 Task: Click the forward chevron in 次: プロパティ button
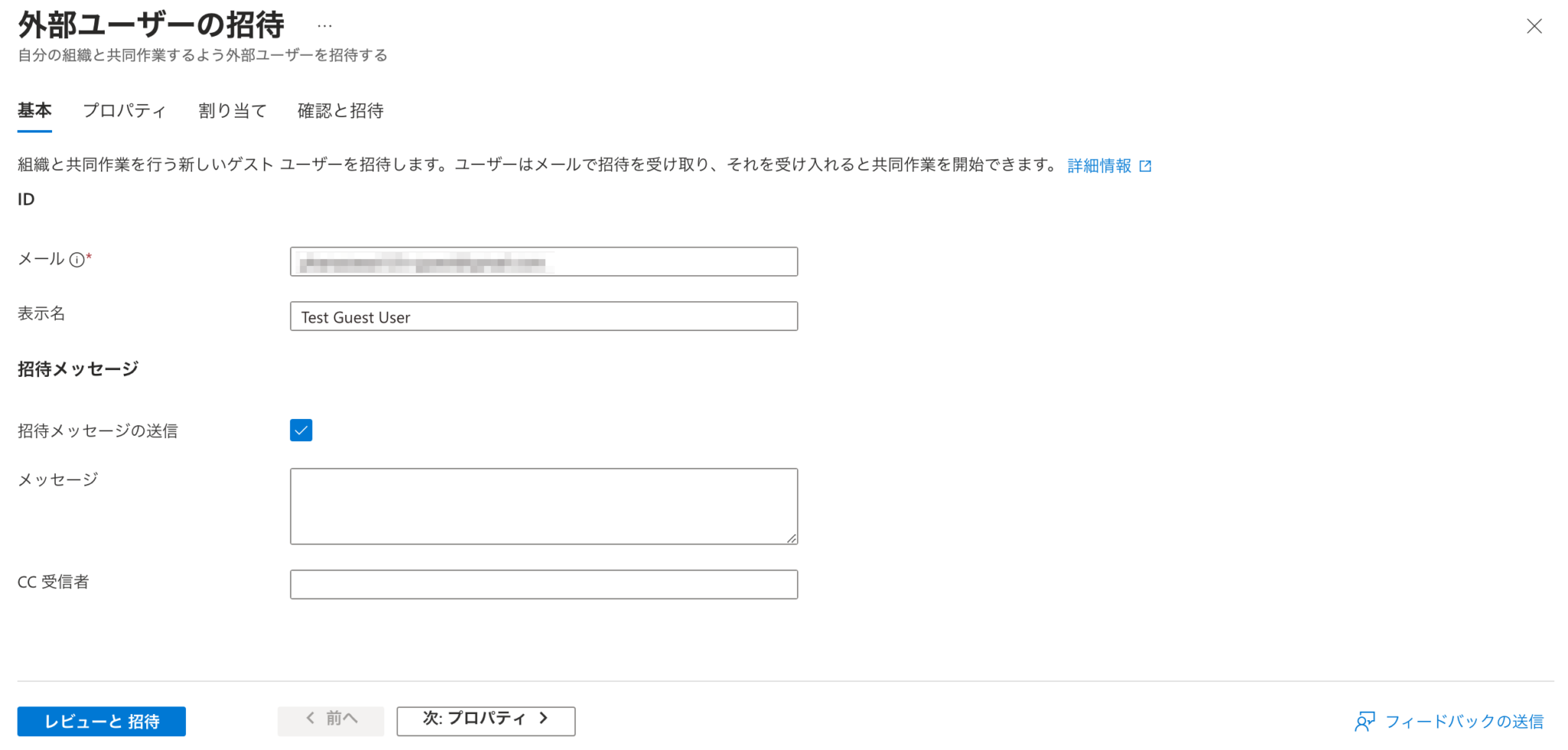pyautogui.click(x=544, y=719)
